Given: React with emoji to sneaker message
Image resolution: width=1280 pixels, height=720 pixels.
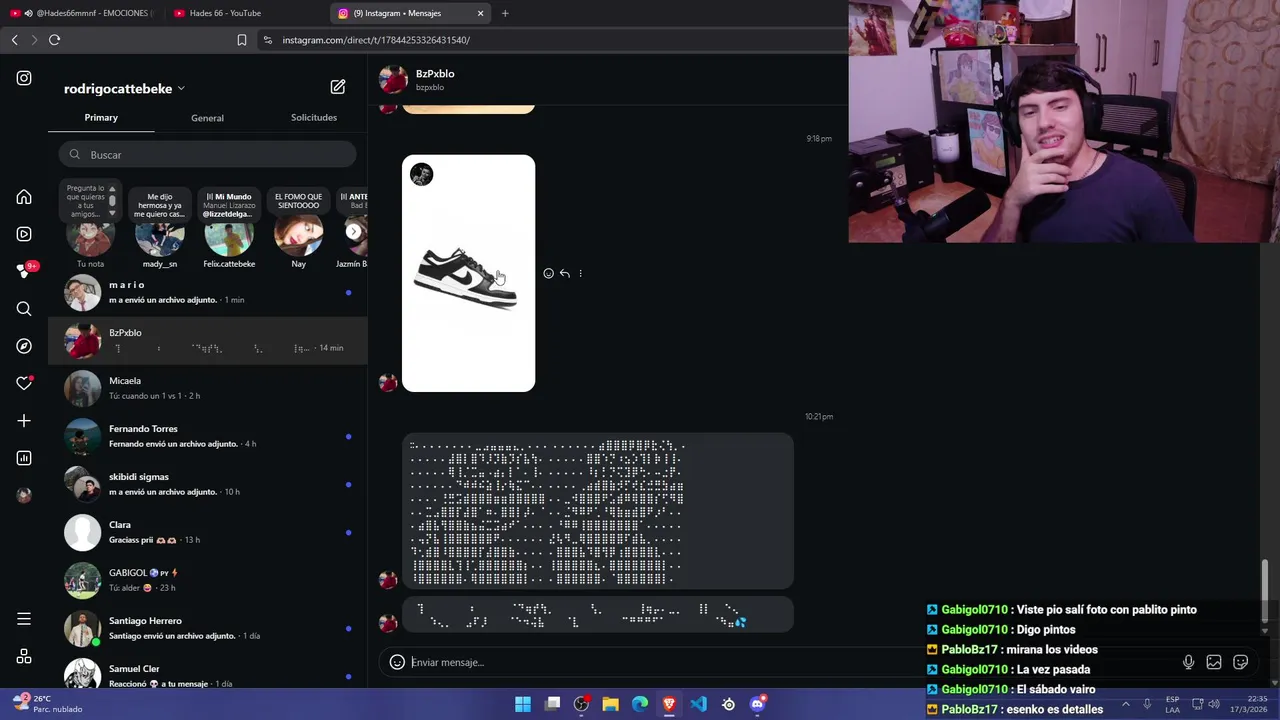Looking at the screenshot, I should [x=548, y=273].
